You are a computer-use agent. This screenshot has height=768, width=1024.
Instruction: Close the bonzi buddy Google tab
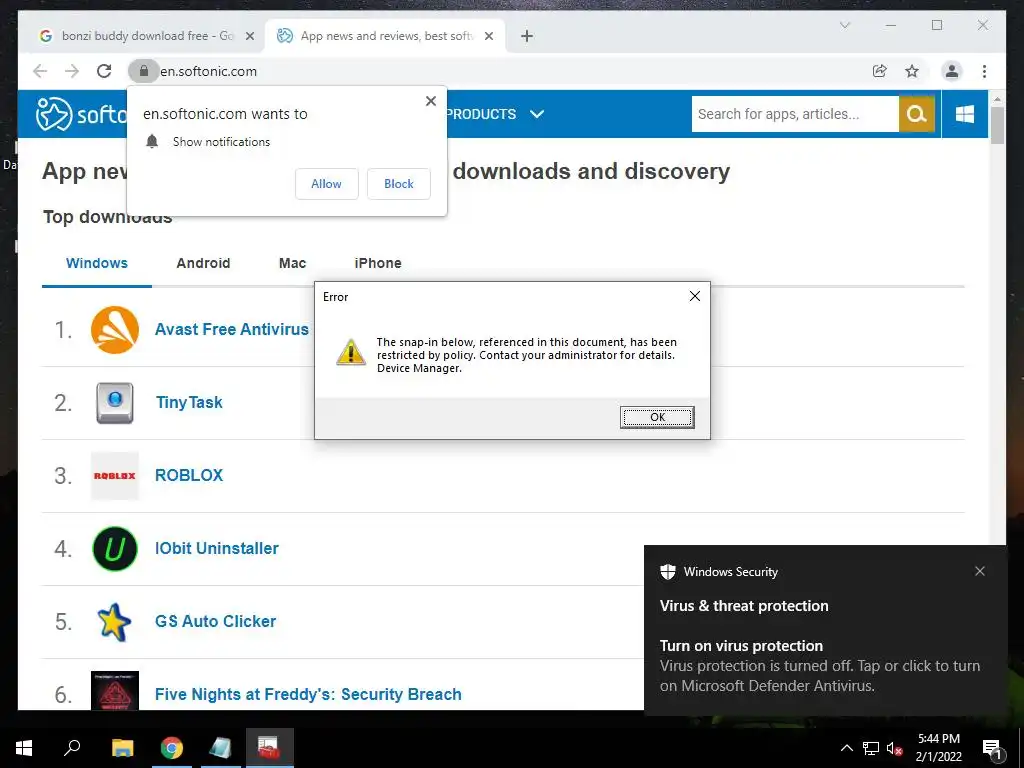click(x=249, y=36)
